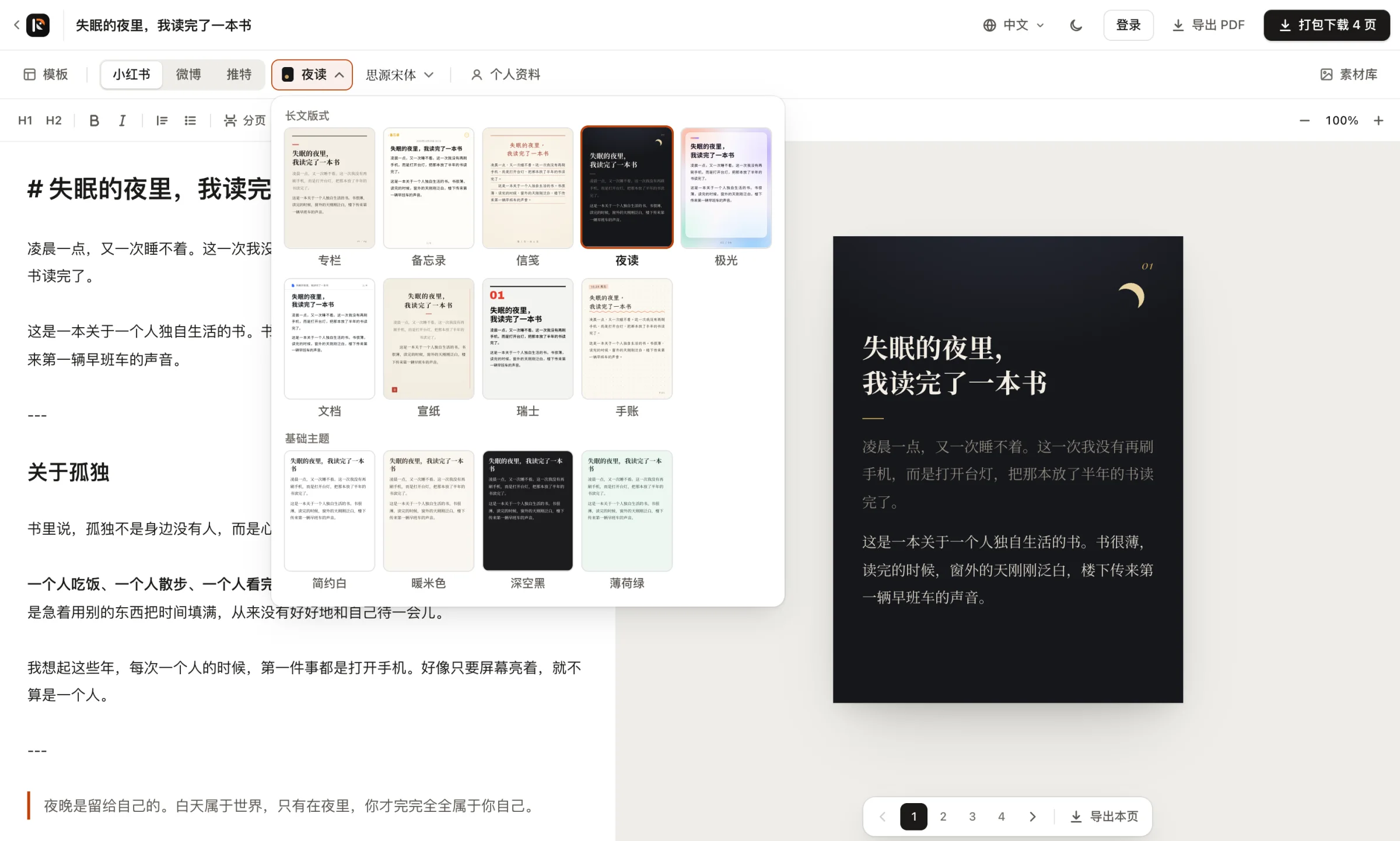Switch to the 推特 tab

click(x=239, y=75)
